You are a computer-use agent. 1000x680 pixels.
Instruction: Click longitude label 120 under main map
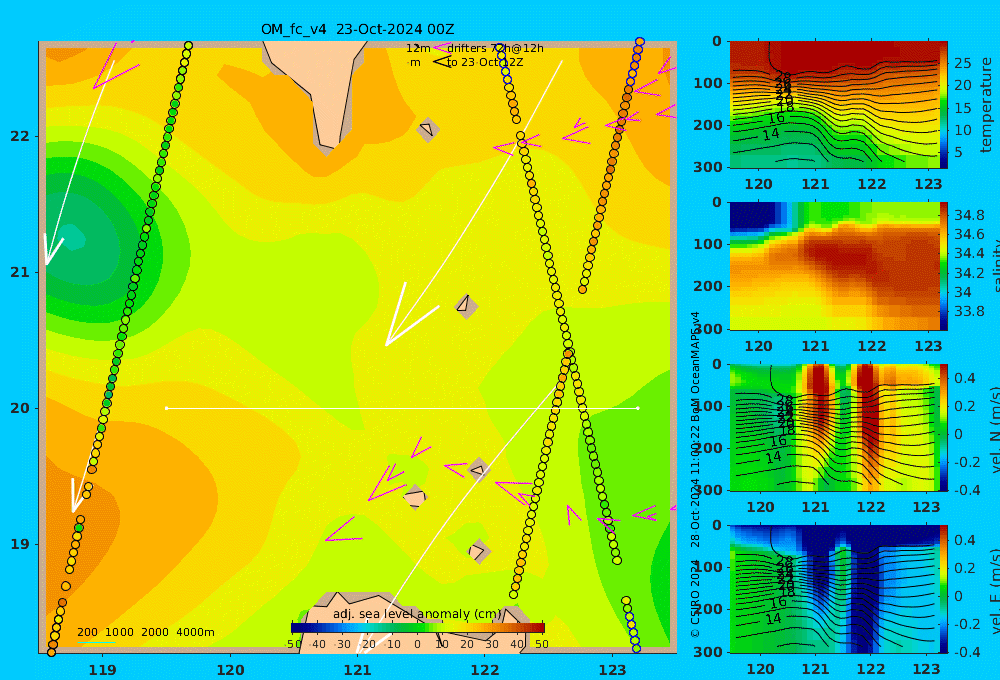[x=230, y=670]
